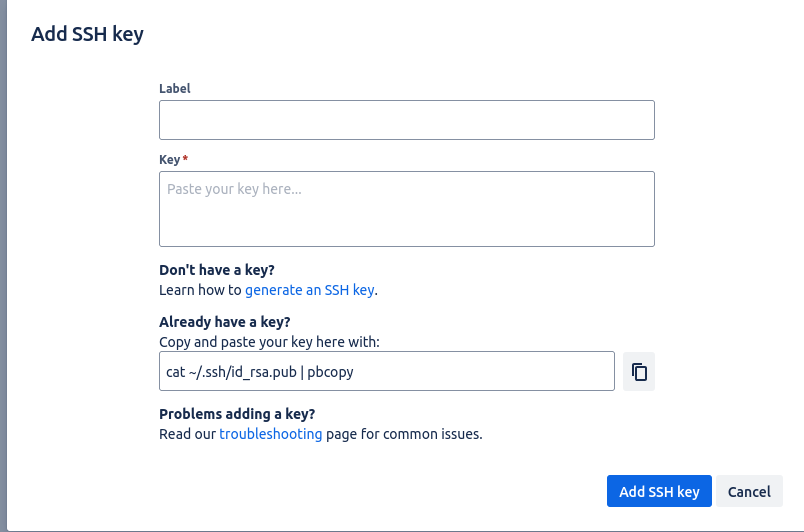Click the red required asterisk next to Key
The width and height of the screenshot is (804, 532).
(x=185, y=158)
